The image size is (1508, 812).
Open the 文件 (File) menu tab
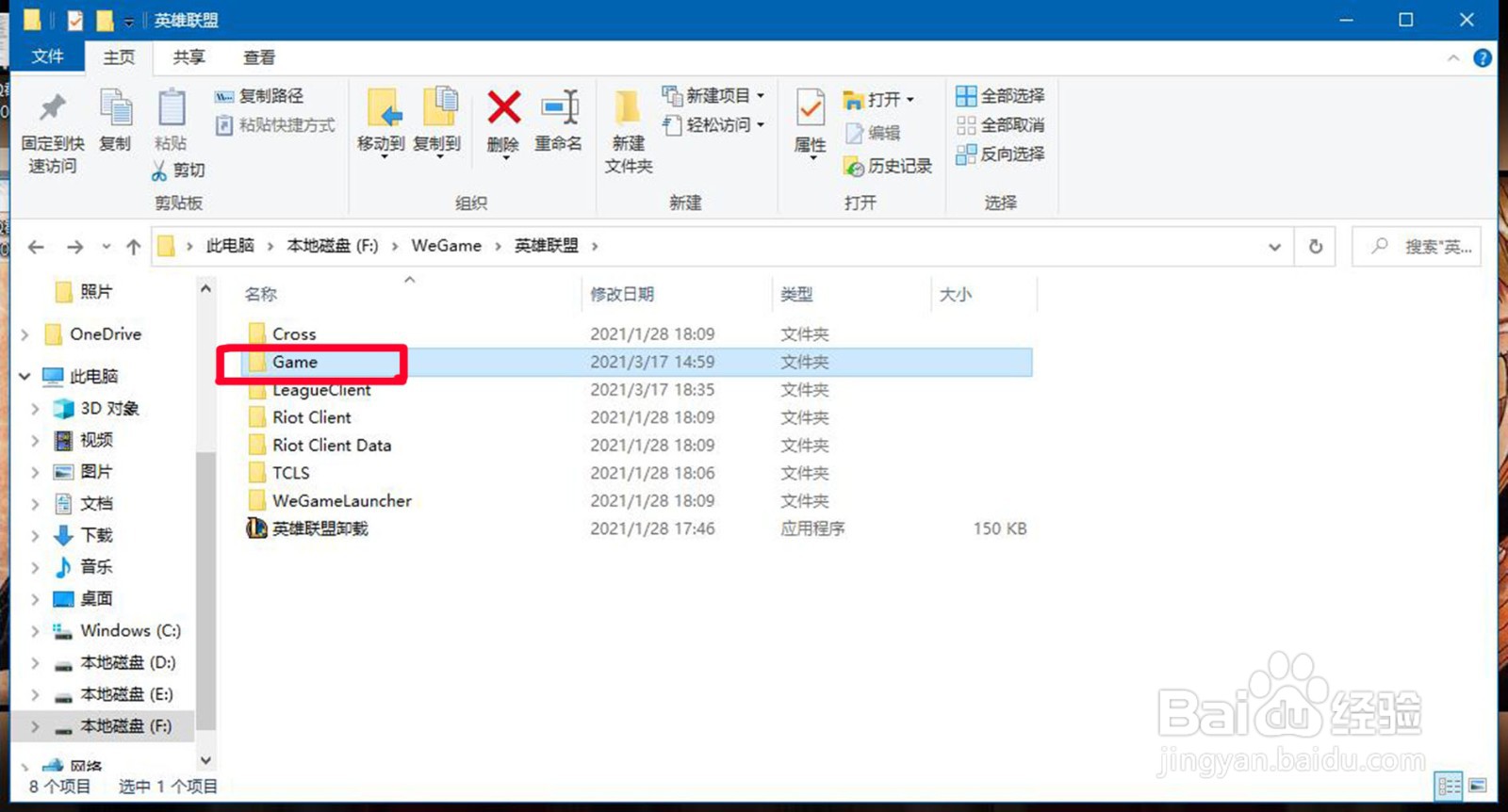click(x=47, y=57)
